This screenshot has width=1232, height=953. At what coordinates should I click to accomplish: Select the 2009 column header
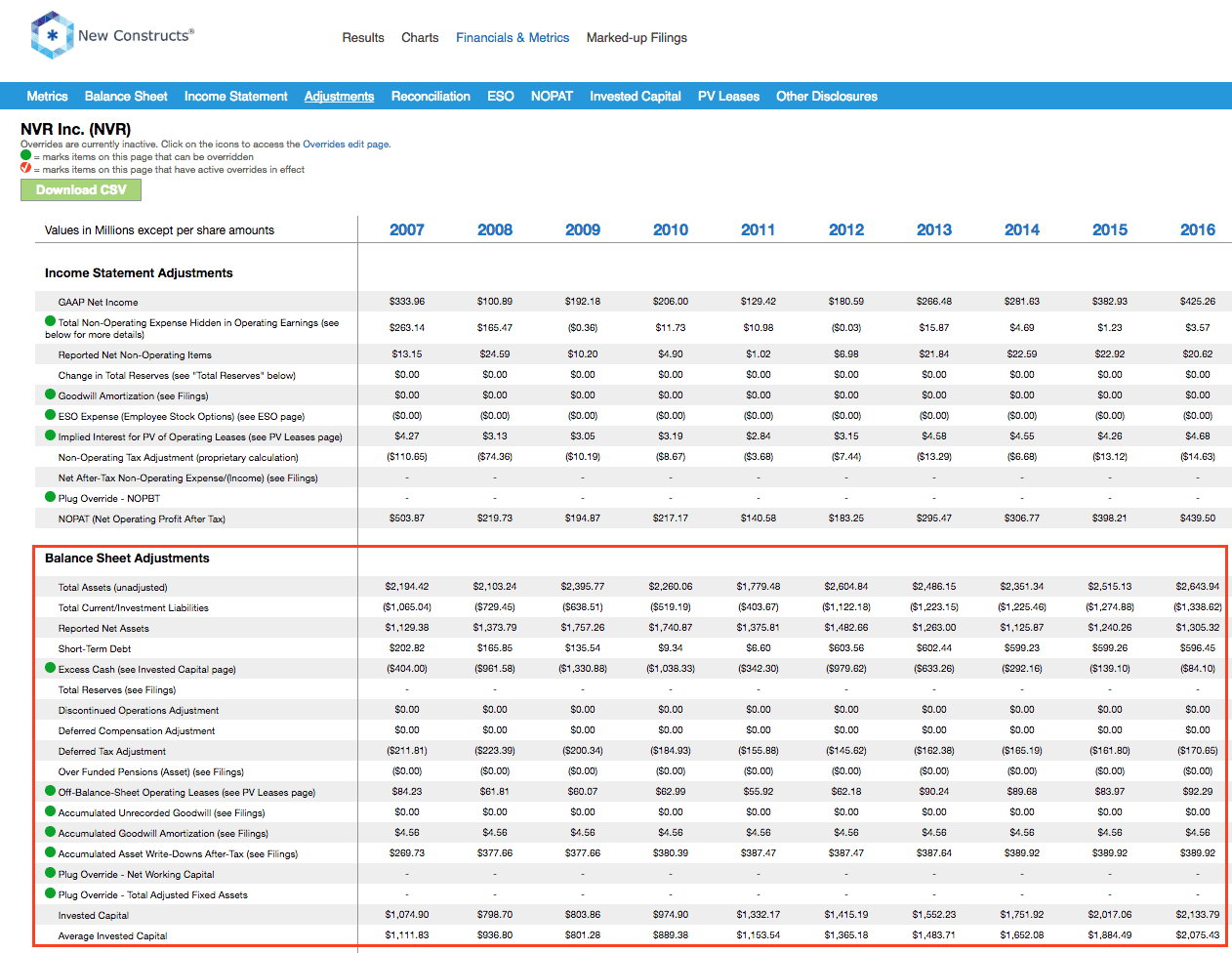(583, 229)
